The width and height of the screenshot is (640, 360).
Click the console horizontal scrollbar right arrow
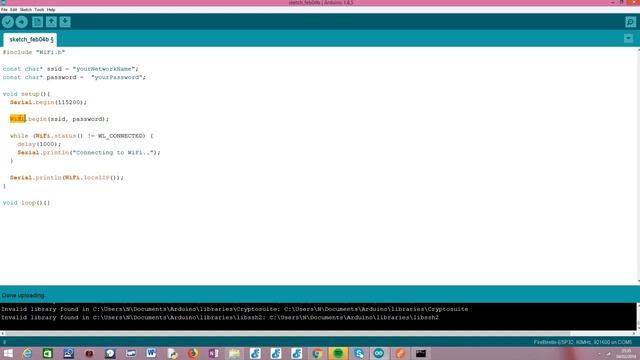coord(634,333)
